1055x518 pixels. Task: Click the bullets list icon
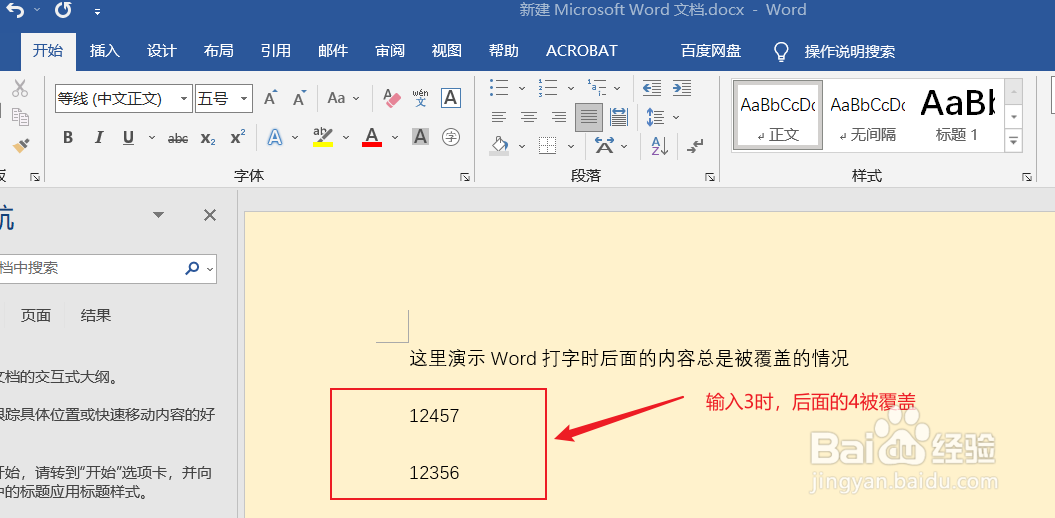tap(499, 87)
